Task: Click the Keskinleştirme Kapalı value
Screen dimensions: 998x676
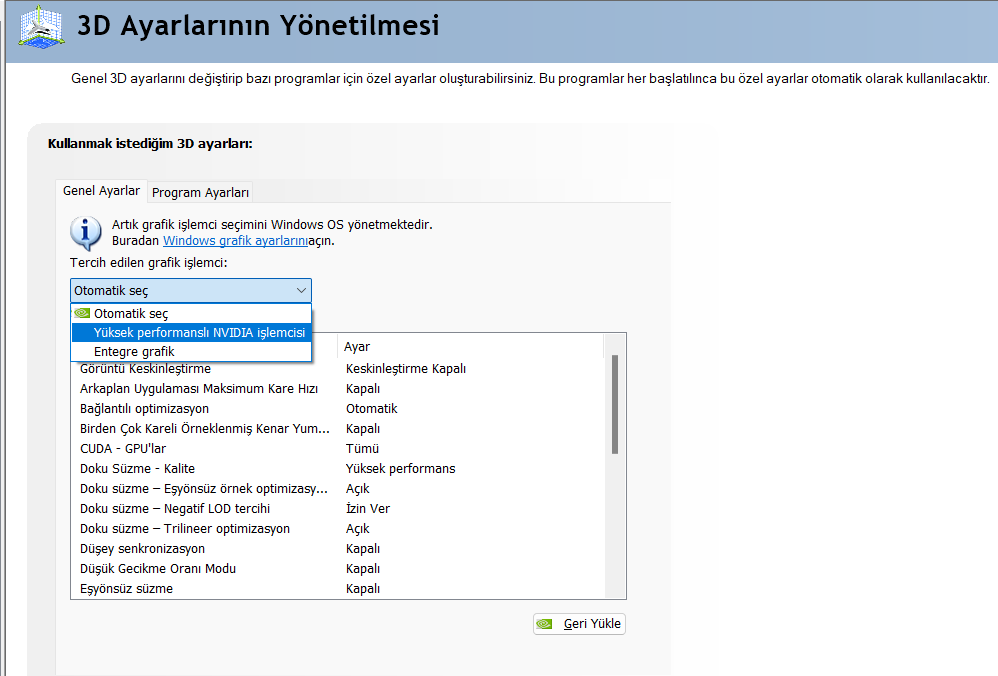Action: click(x=406, y=369)
